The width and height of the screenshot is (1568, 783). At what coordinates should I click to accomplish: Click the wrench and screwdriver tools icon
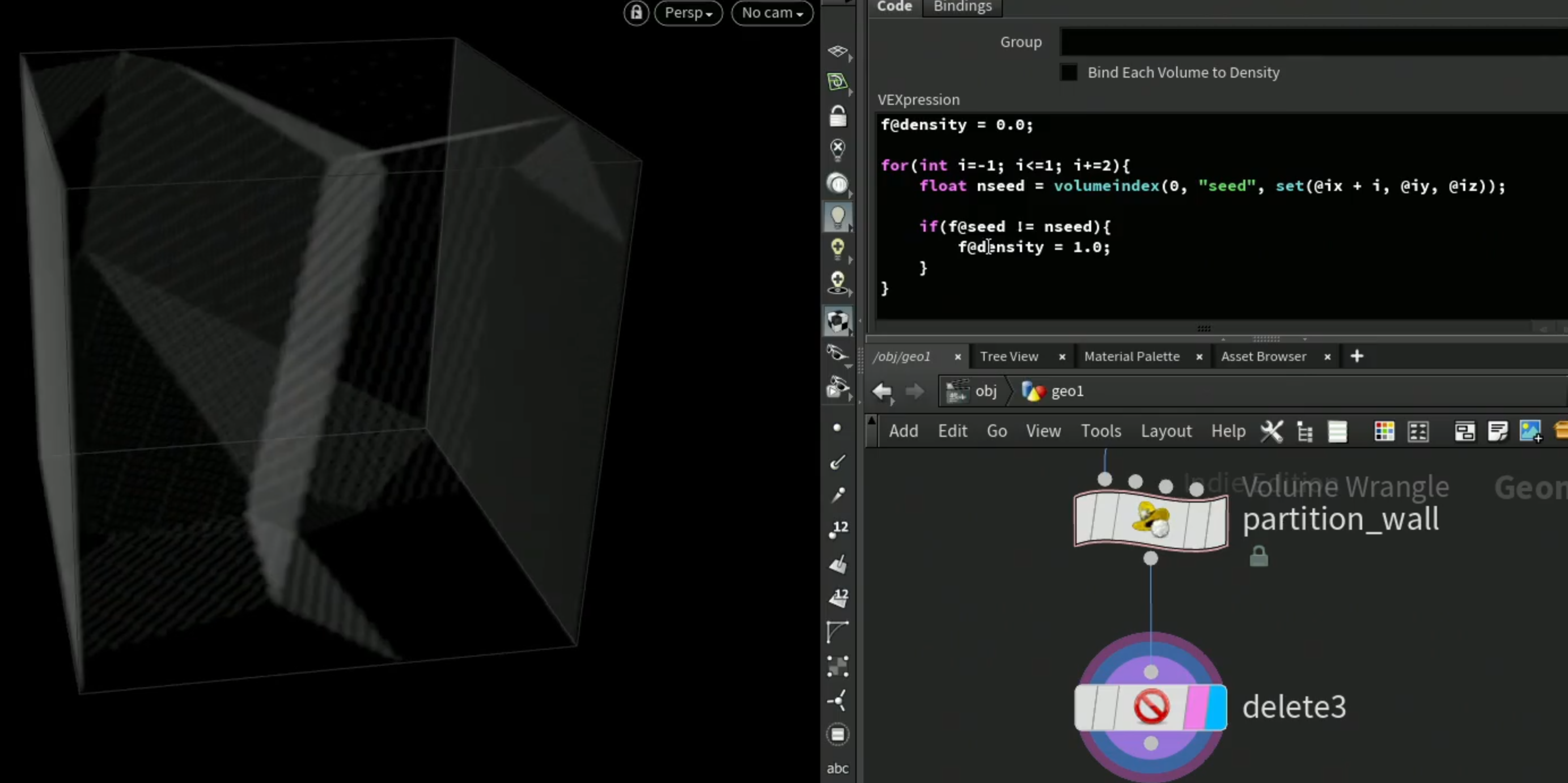[1271, 431]
